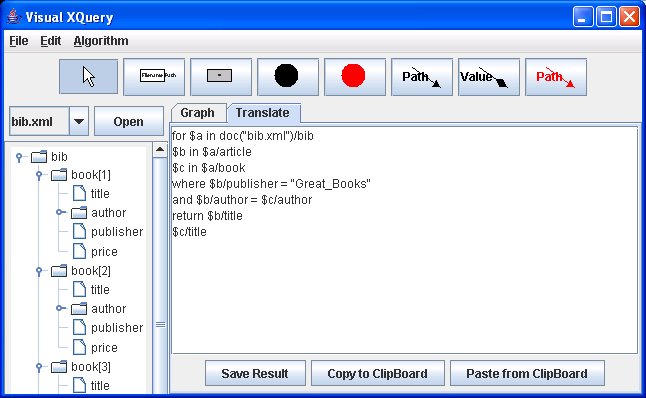Choose the small gray rectangle tool

221,77
